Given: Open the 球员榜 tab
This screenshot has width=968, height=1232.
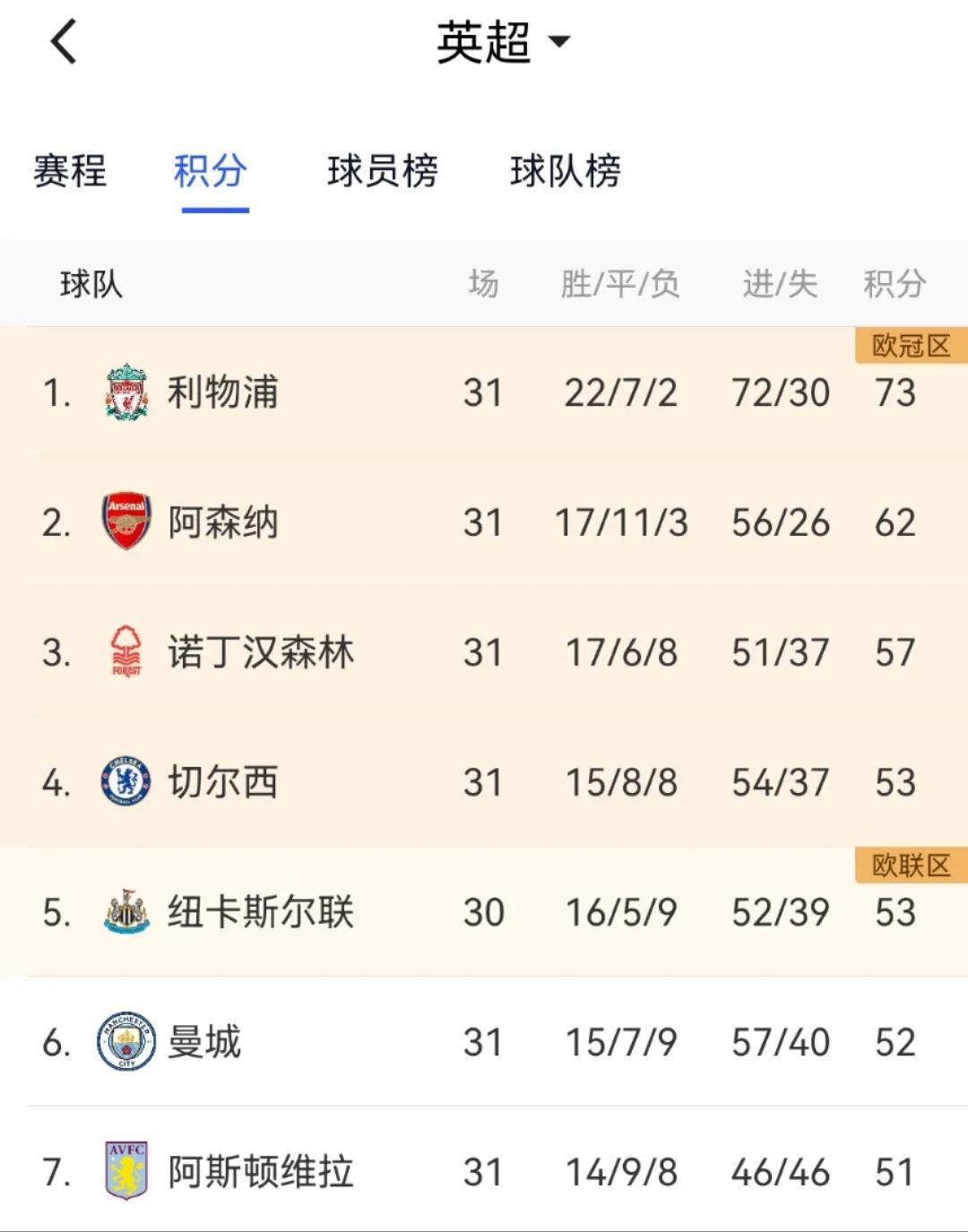Looking at the screenshot, I should coord(383,170).
